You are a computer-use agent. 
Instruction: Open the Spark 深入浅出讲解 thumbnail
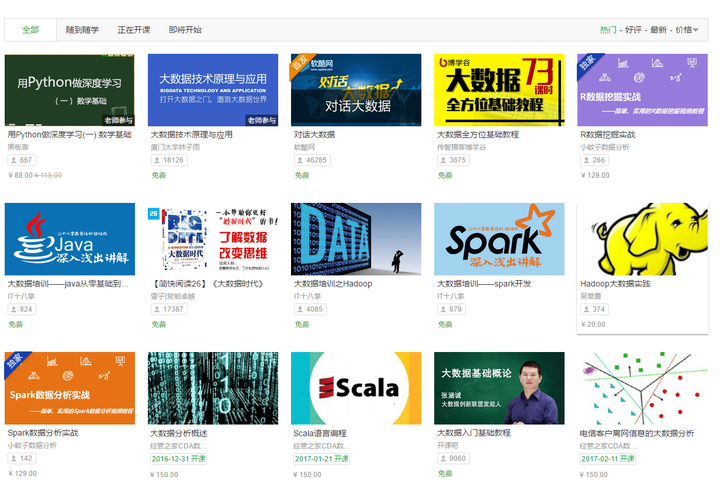click(x=500, y=239)
